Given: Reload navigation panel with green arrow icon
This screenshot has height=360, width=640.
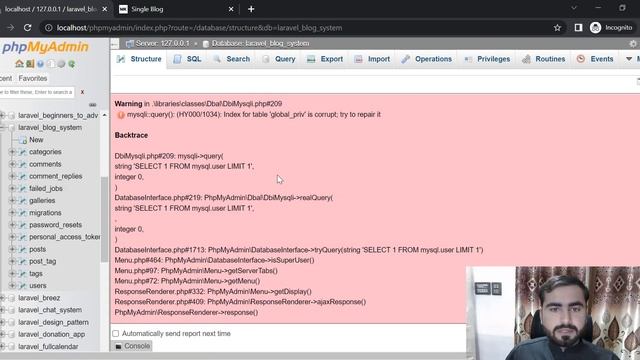Looking at the screenshot, I should click(72, 64).
